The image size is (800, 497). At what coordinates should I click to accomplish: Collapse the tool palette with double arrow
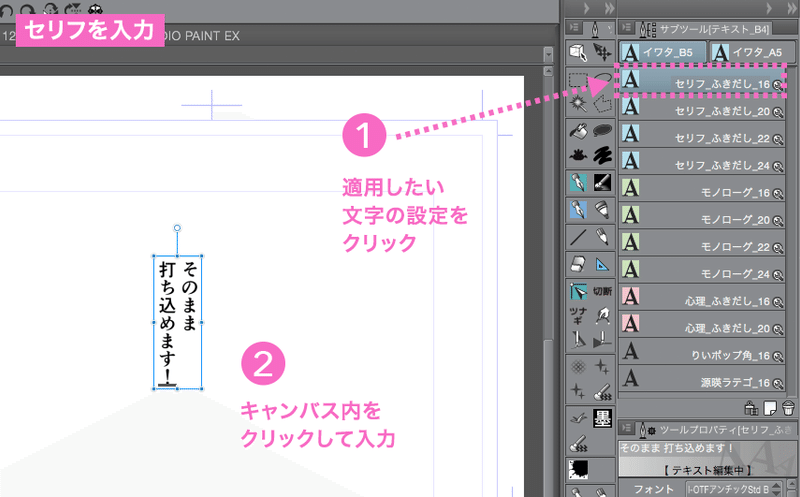610,8
